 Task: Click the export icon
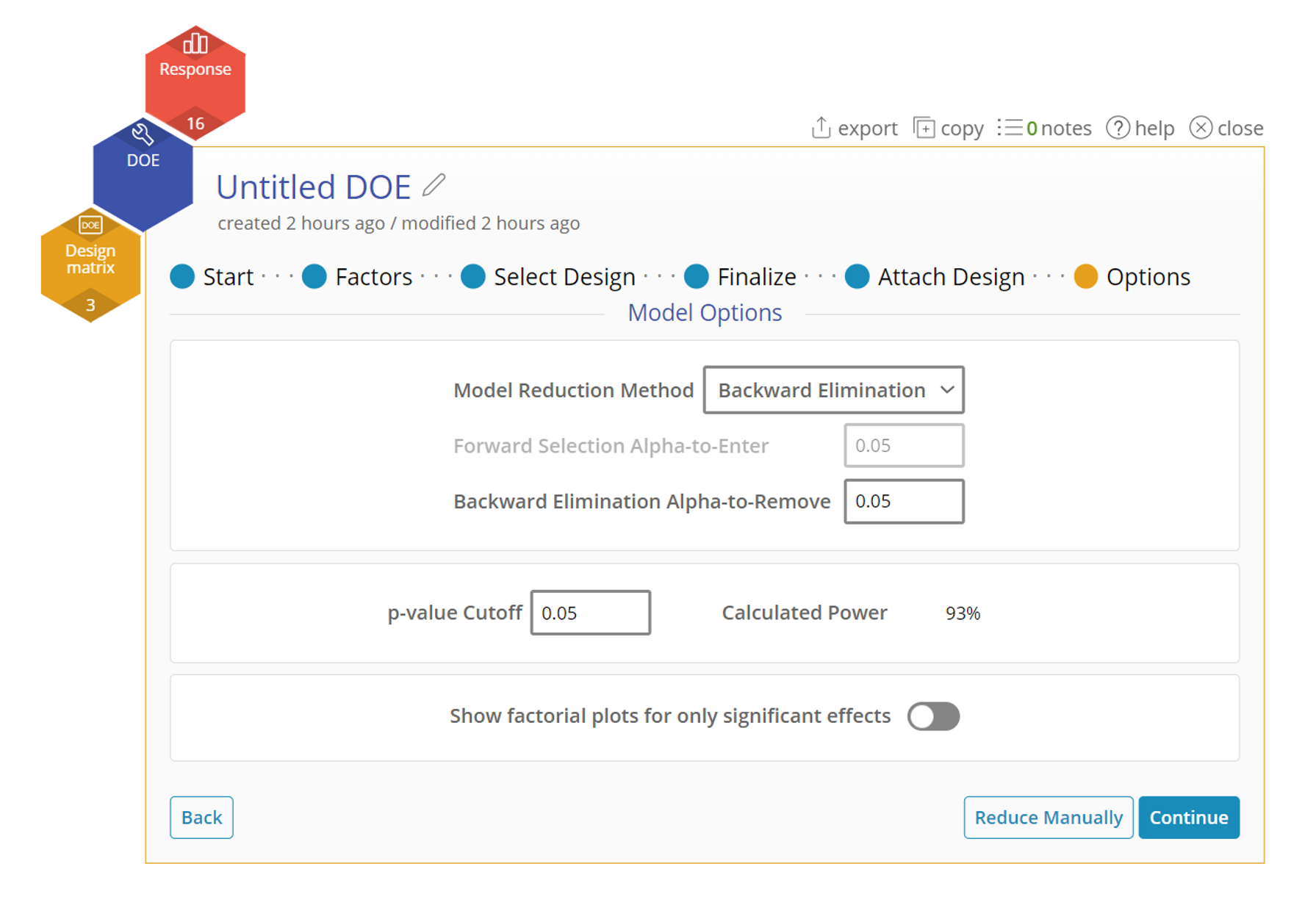821,128
